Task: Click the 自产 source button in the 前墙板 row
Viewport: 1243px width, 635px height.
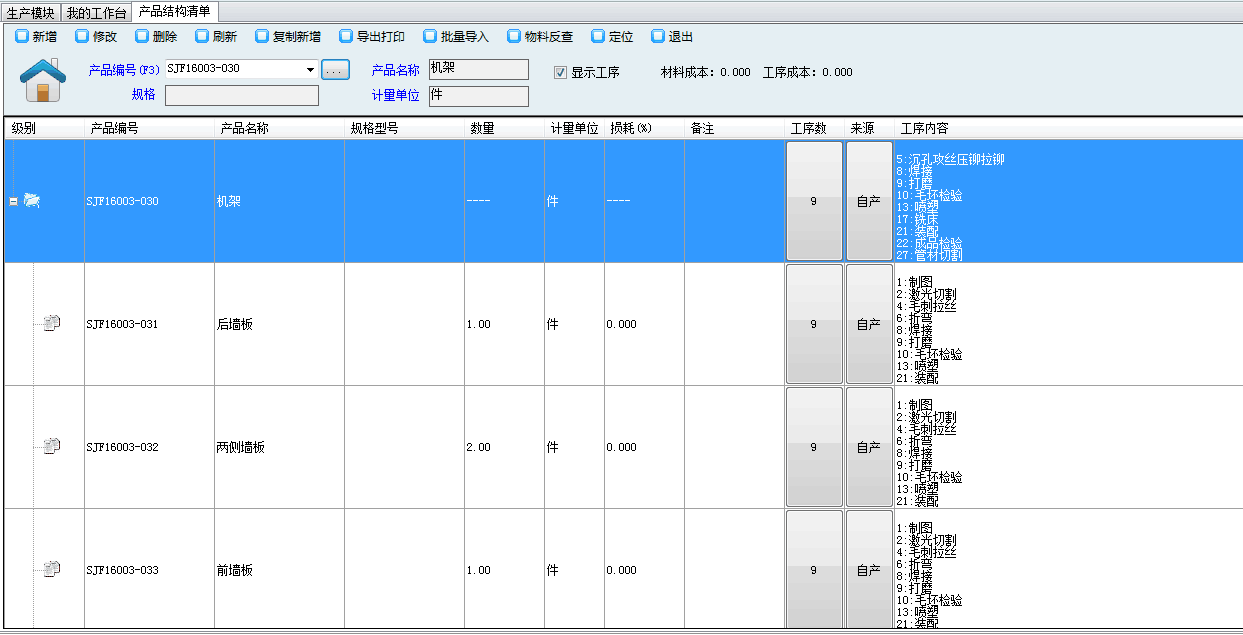Action: (x=869, y=570)
